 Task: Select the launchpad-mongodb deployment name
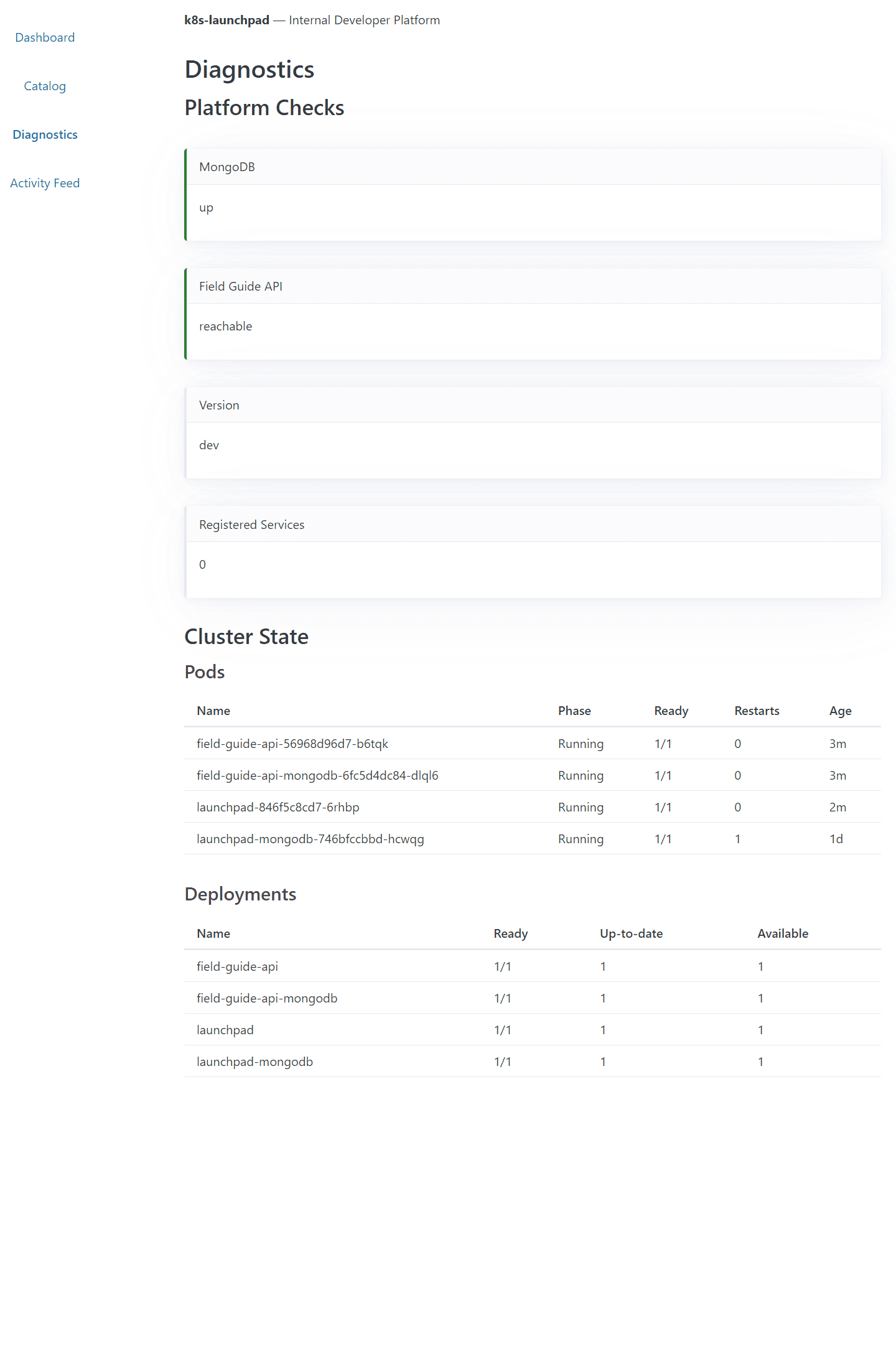tap(254, 1062)
